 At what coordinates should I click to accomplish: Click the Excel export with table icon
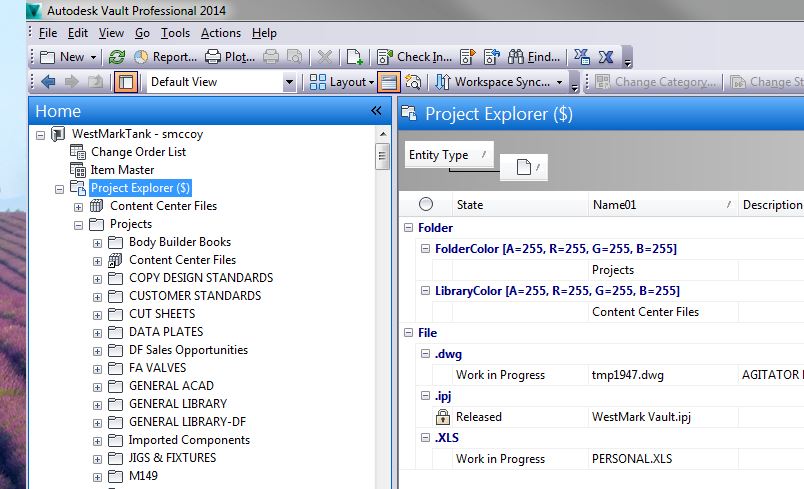coord(581,57)
